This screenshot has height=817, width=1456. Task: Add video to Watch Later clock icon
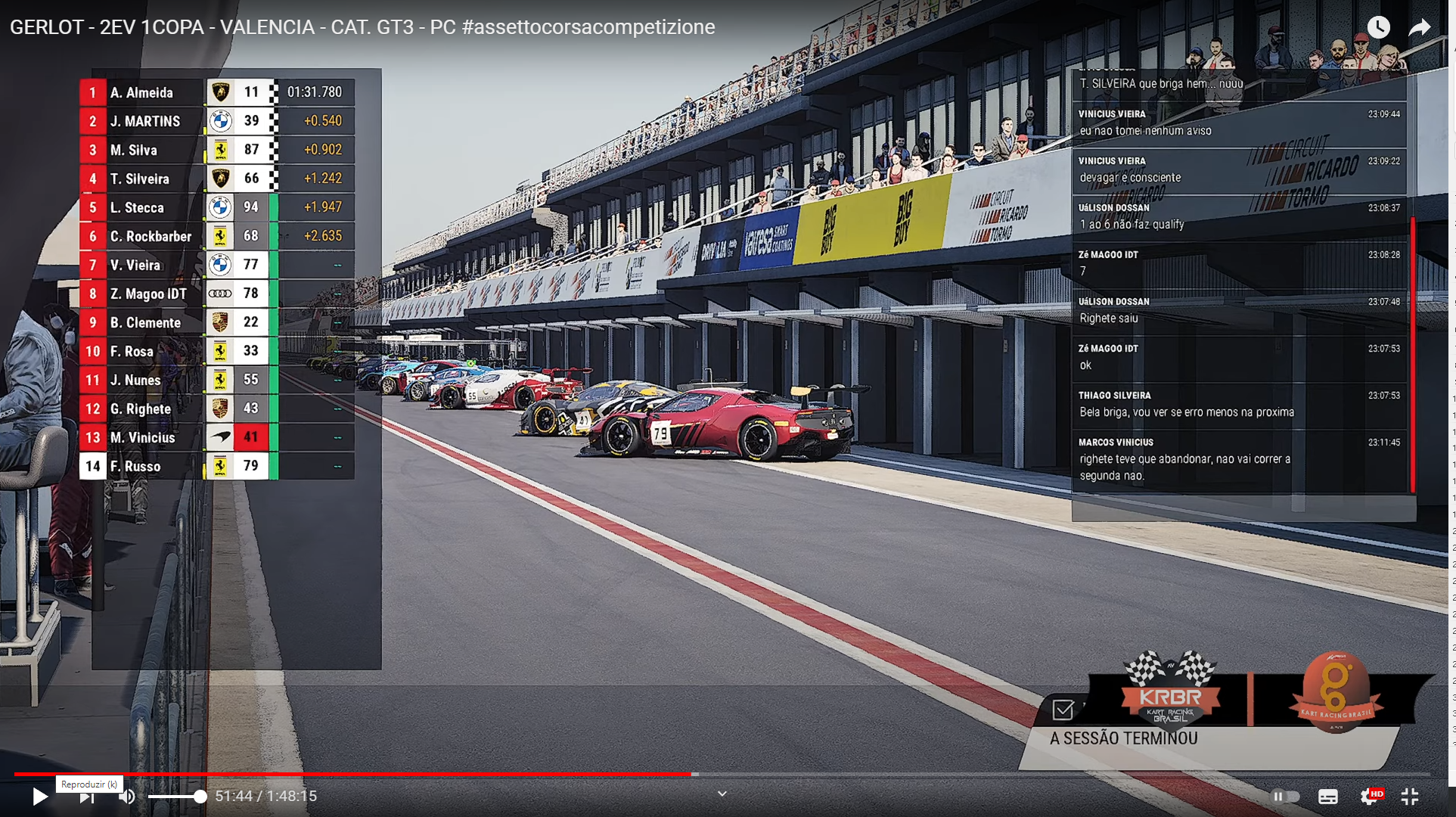pos(1378,27)
